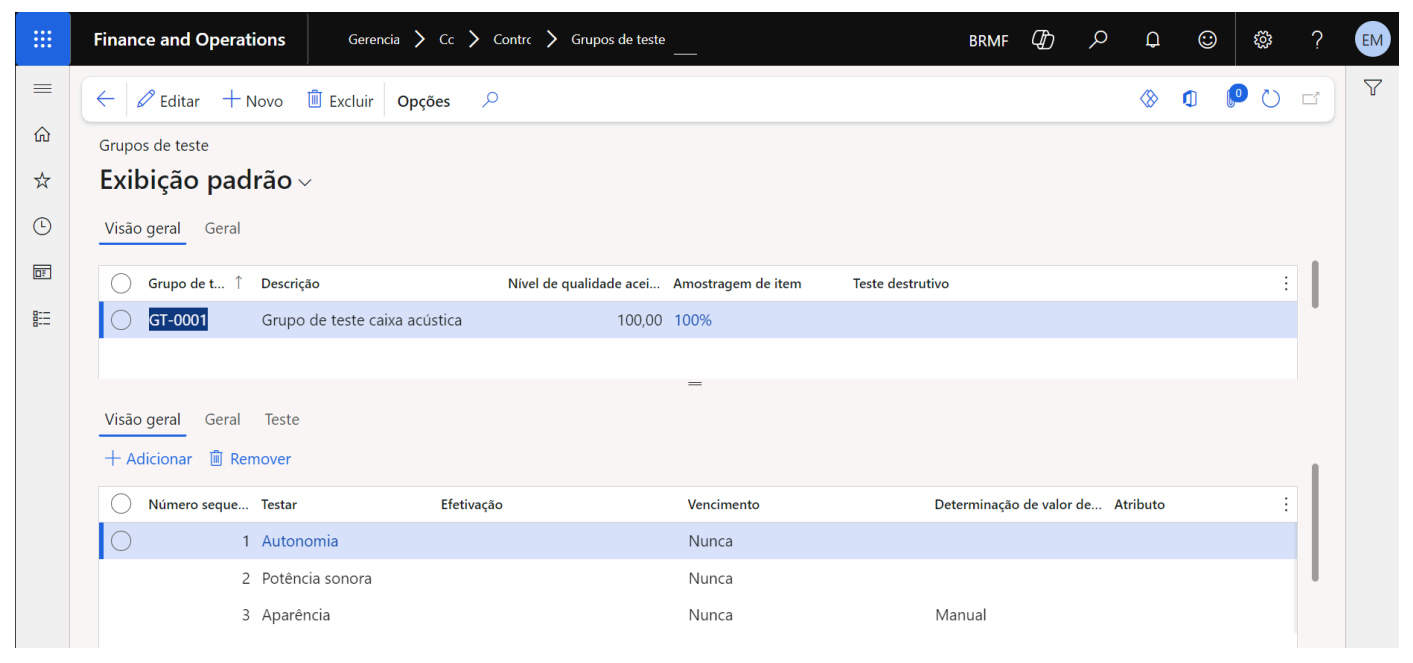Image resolution: width=1413 pixels, height=663 pixels.
Task: Open the settings gear icon
Action: [1263, 40]
